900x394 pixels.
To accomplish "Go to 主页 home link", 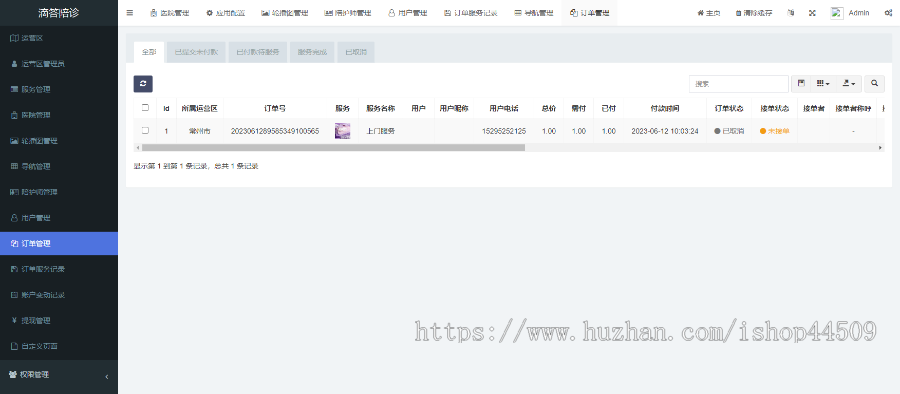I will point(709,13).
